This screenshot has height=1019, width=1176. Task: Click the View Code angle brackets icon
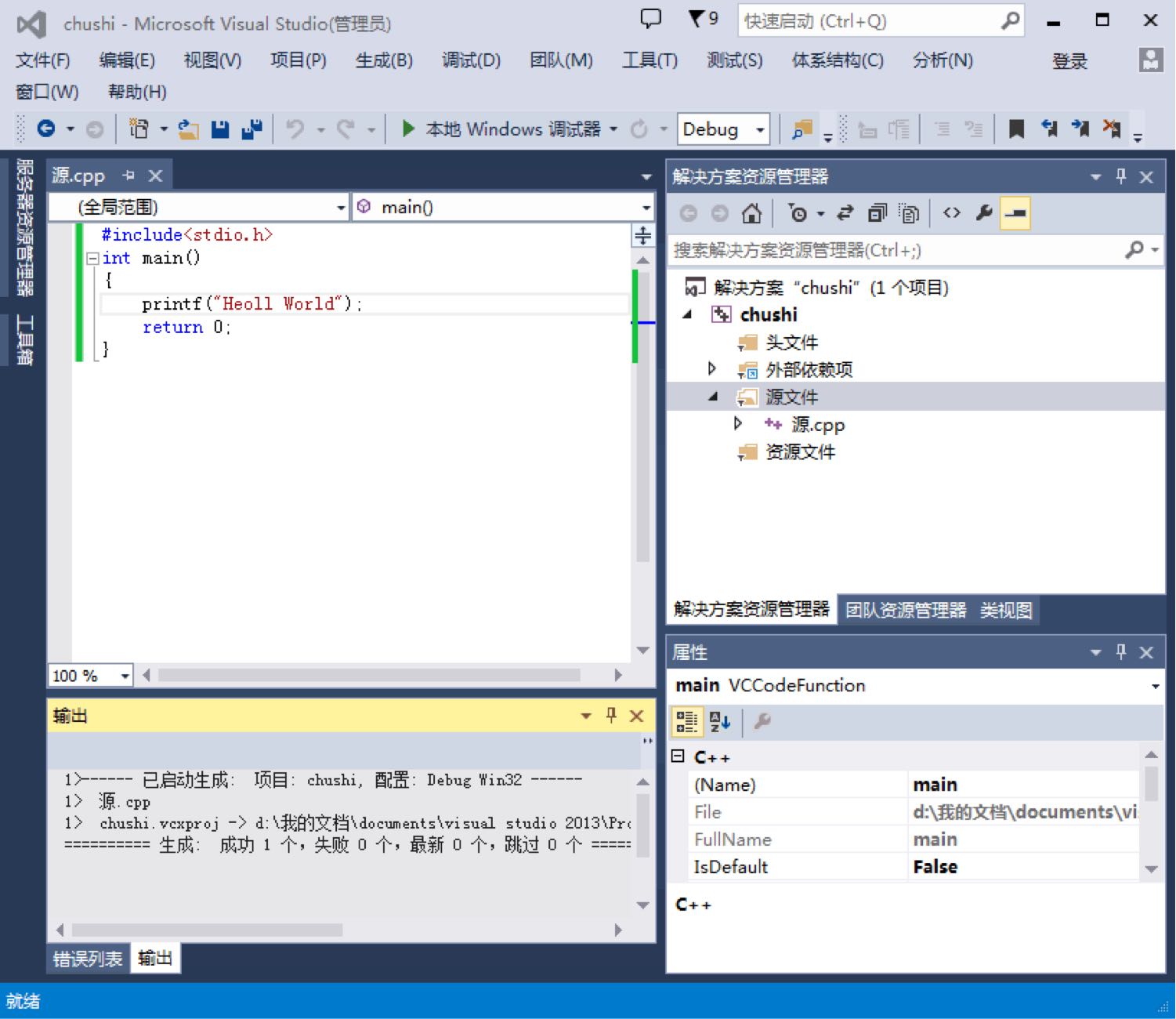pyautogui.click(x=951, y=213)
